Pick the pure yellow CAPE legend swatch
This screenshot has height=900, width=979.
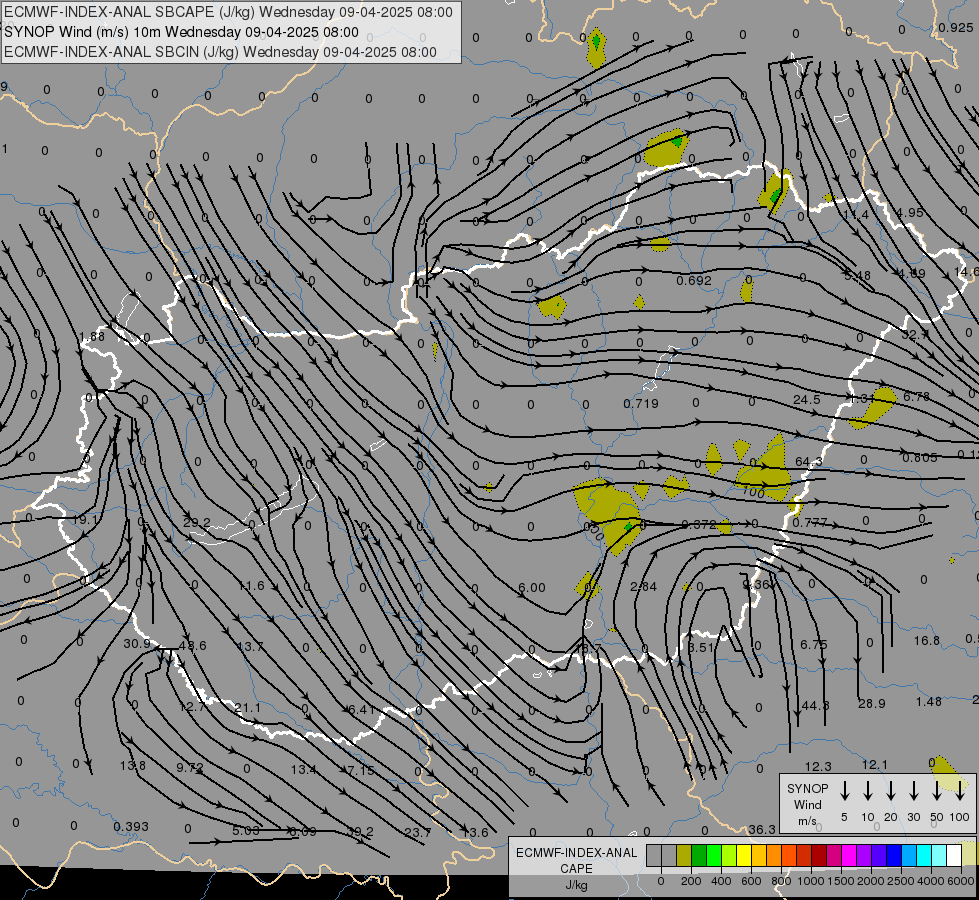pyautogui.click(x=744, y=856)
